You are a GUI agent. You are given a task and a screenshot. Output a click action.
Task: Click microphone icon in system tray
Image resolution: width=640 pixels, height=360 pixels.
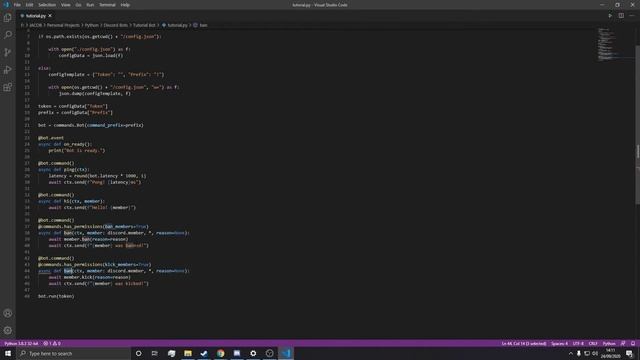579,353
